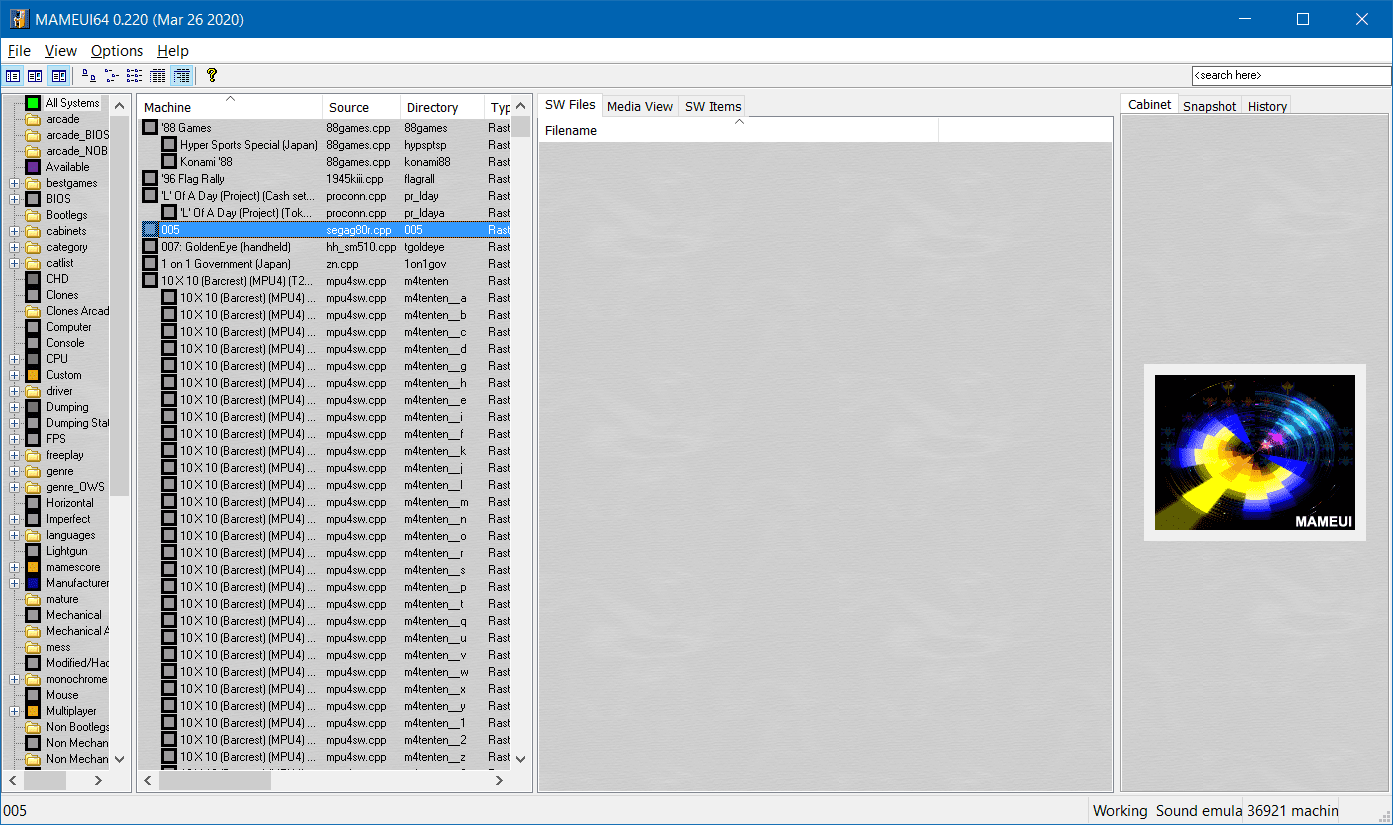Toggle the folder list pane toolbar button
Image resolution: width=1393 pixels, height=825 pixels.
tap(13, 75)
